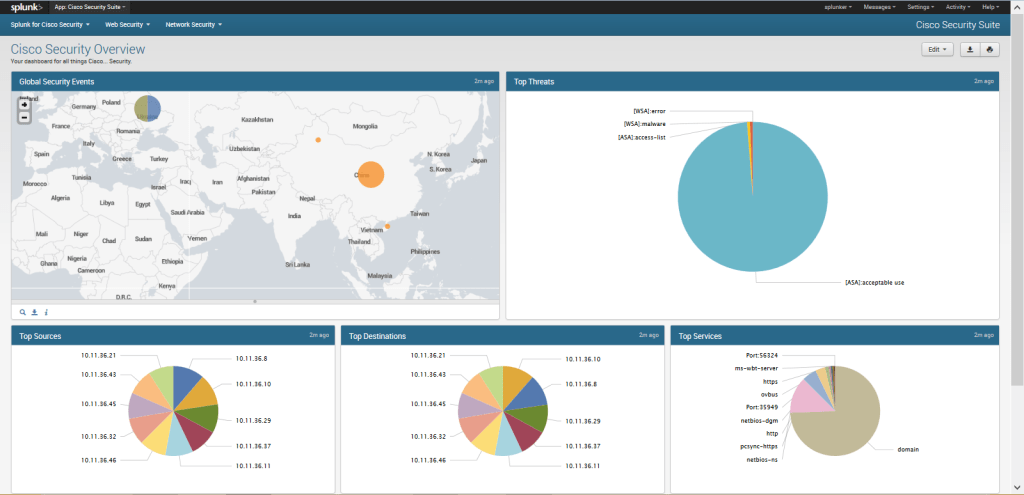The height and width of the screenshot is (495, 1024).
Task: Click the Top Services panel title
Action: (x=700, y=336)
